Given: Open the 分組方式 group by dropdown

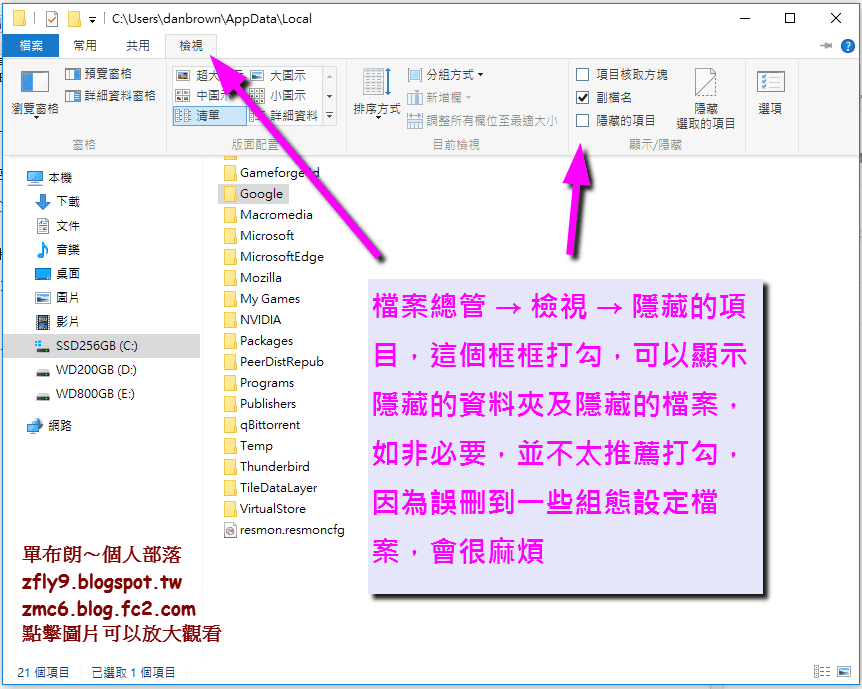Looking at the screenshot, I should coord(445,75).
